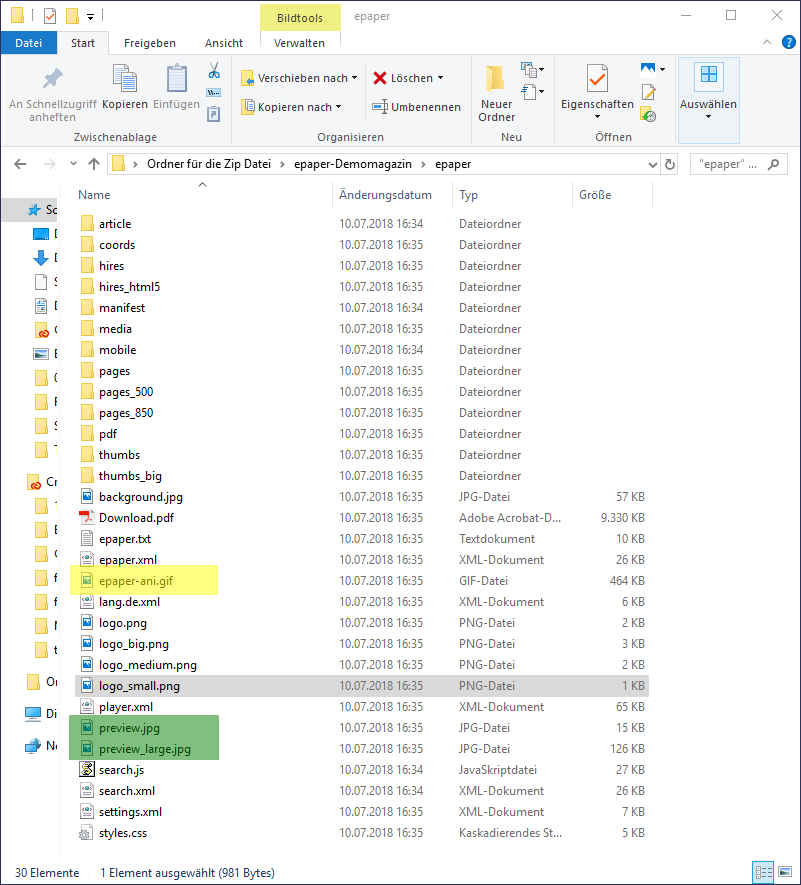
Task: Click the pin to Schnellzugriff icon
Action: click(52, 78)
